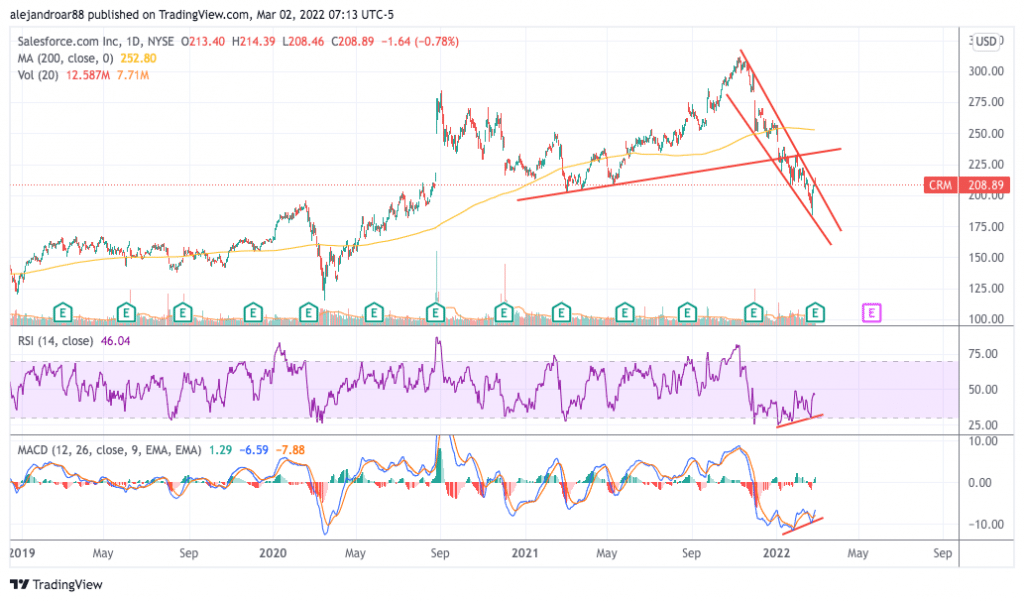This screenshot has width=1024, height=602.
Task: Click the 300.00 price axis label
Action: pos(985,71)
